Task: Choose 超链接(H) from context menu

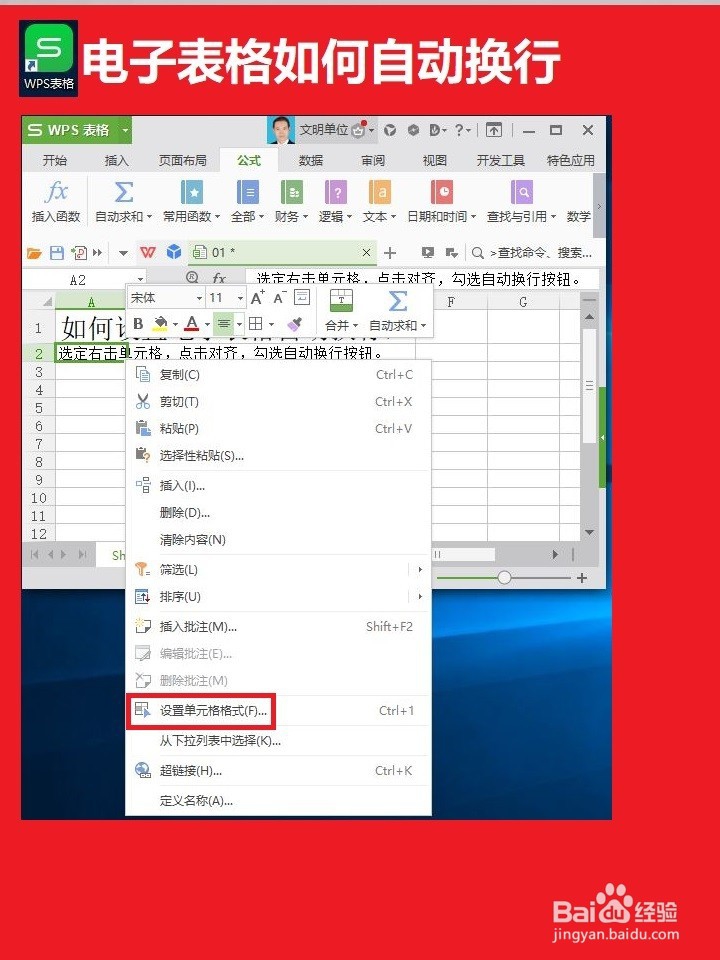Action: (279, 771)
